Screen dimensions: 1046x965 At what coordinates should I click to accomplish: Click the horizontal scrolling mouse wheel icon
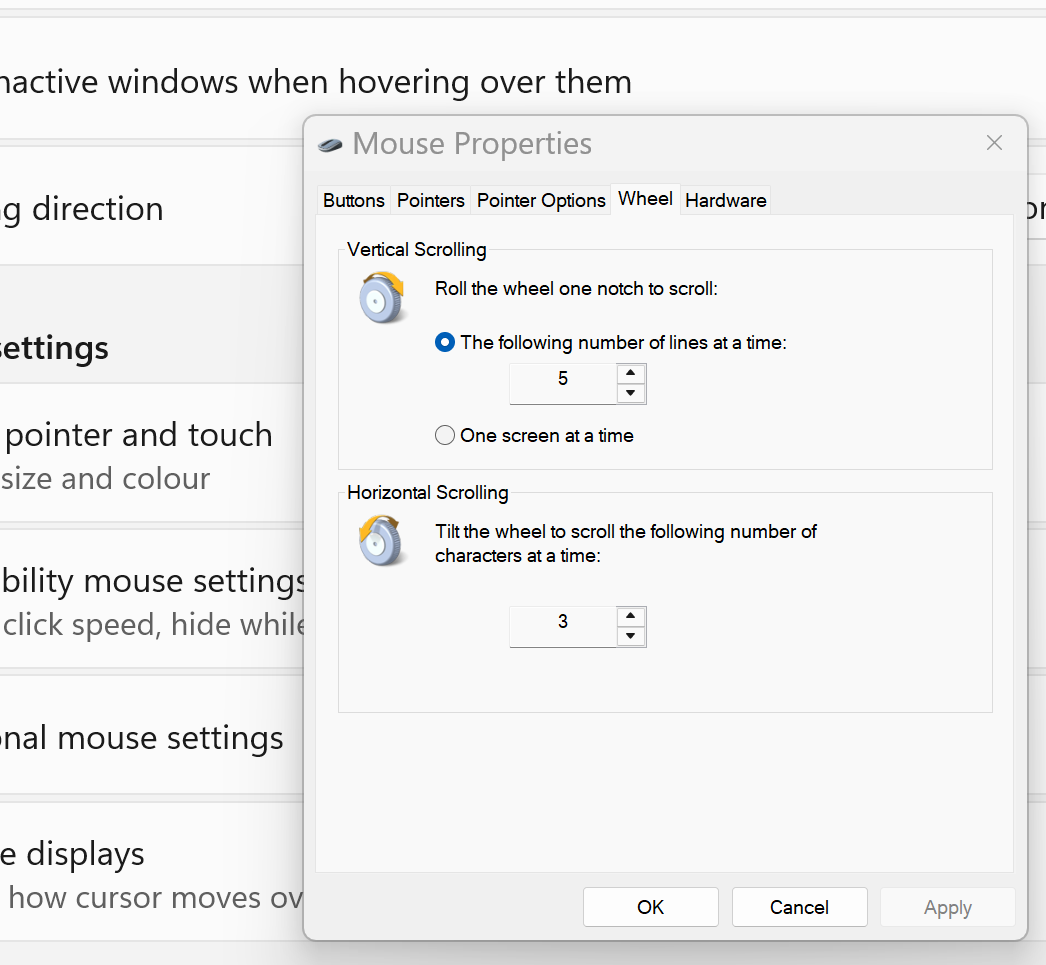tap(382, 540)
